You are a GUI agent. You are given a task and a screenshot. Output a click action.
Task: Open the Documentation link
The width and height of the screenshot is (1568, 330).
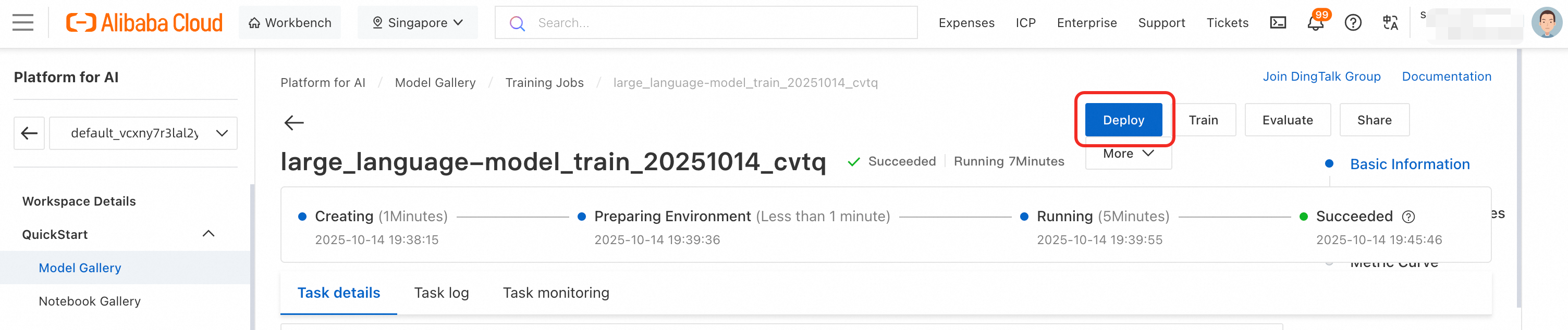tap(1446, 77)
